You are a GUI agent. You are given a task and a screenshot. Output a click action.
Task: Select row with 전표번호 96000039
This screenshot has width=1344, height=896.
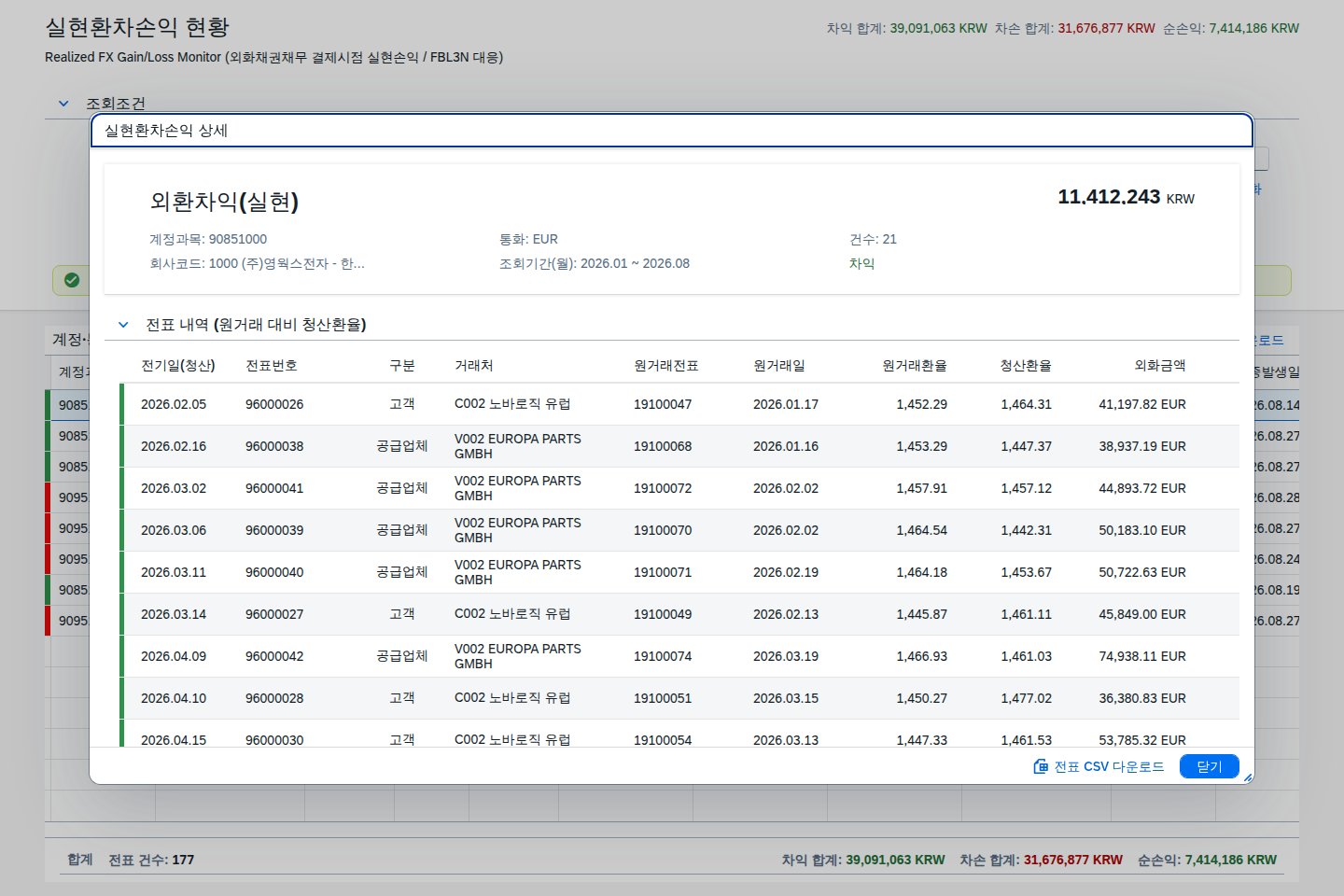(x=679, y=530)
